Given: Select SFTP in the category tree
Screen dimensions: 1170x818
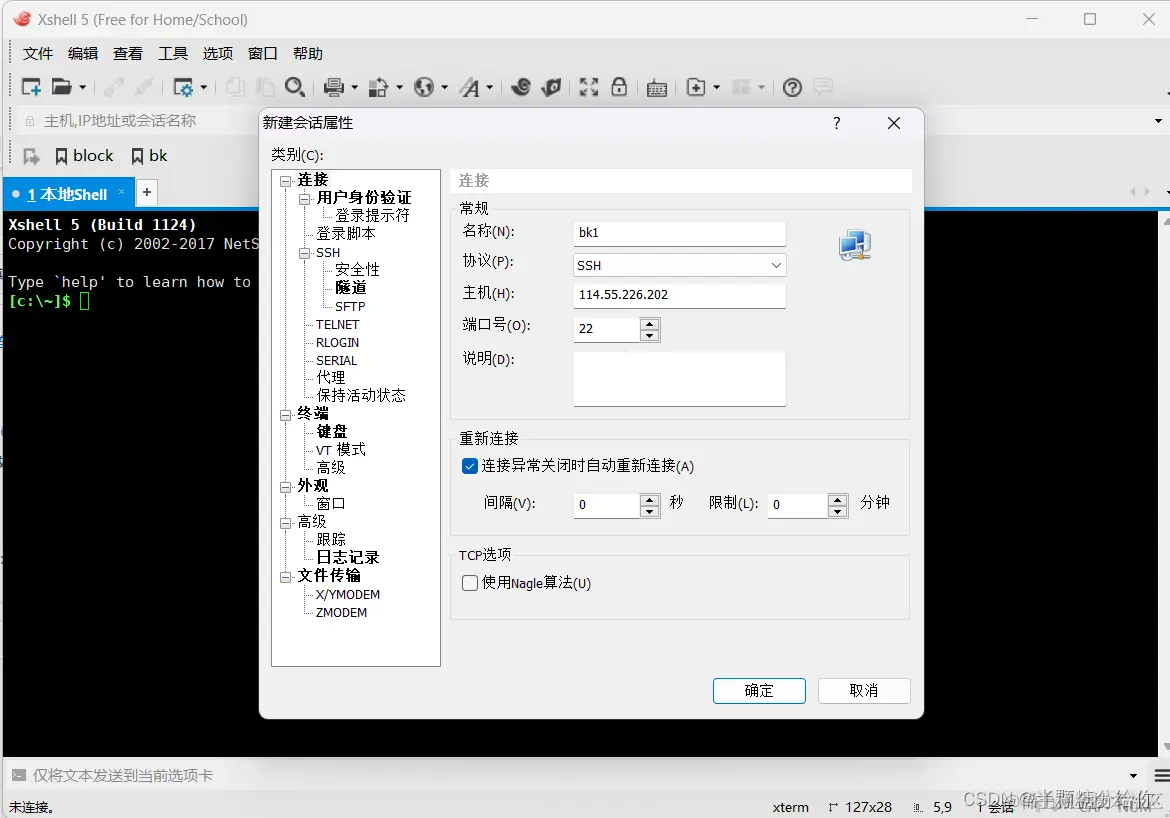Looking at the screenshot, I should pos(350,307).
